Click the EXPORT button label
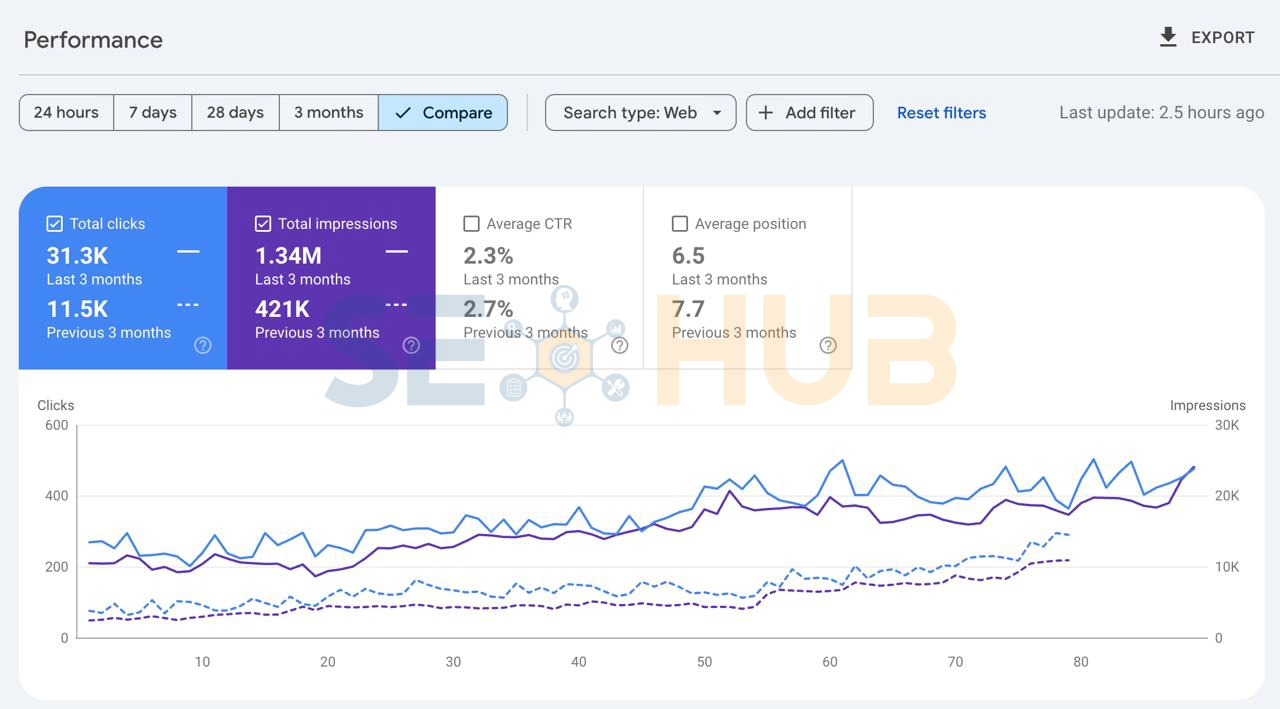 (x=1222, y=38)
